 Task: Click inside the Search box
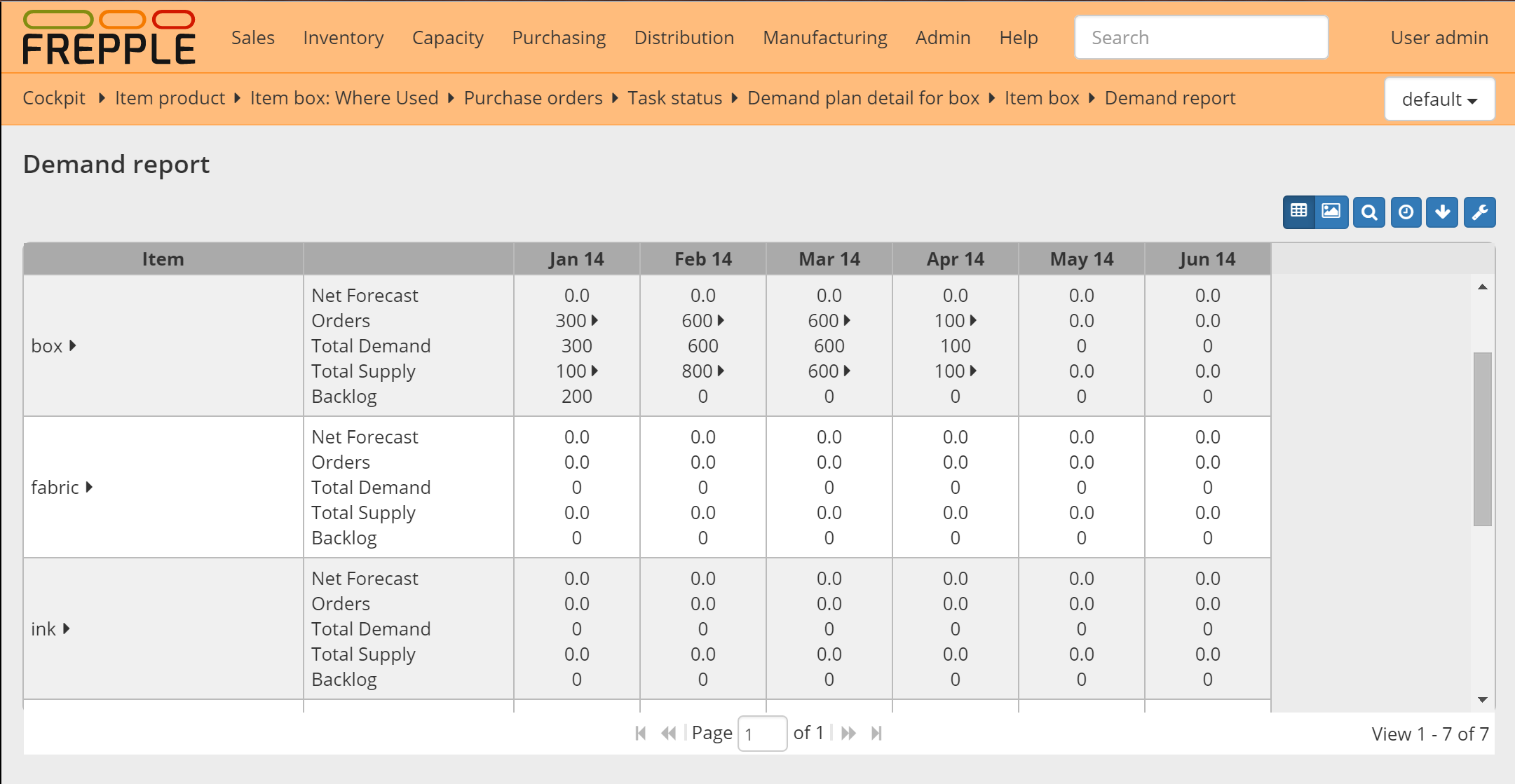click(x=1200, y=36)
